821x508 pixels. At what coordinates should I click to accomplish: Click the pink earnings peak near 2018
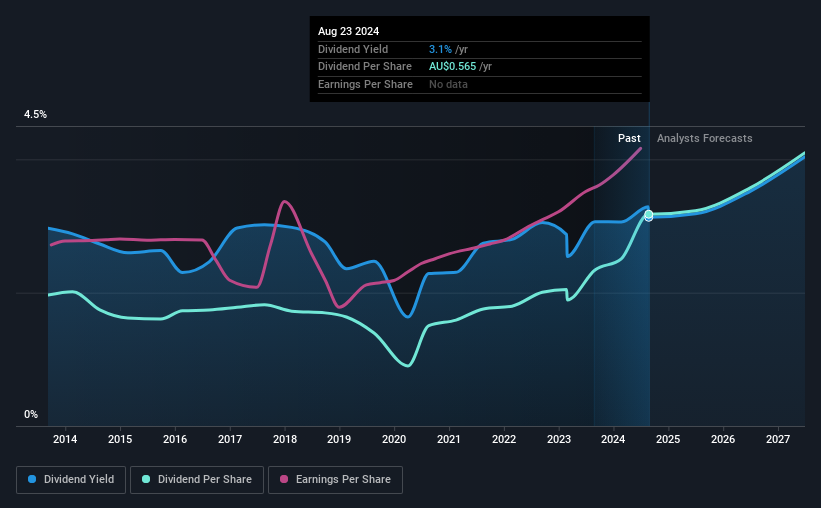pyautogui.click(x=284, y=202)
